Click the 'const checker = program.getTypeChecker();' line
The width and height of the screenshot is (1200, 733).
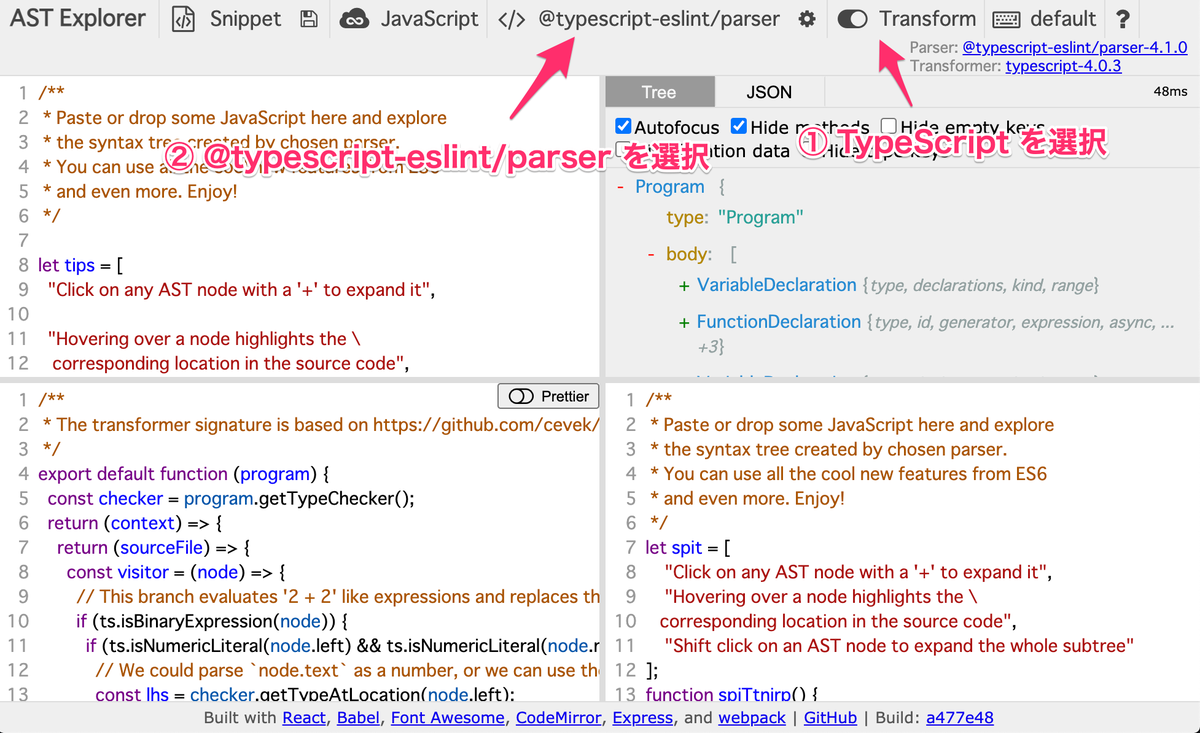pos(230,498)
